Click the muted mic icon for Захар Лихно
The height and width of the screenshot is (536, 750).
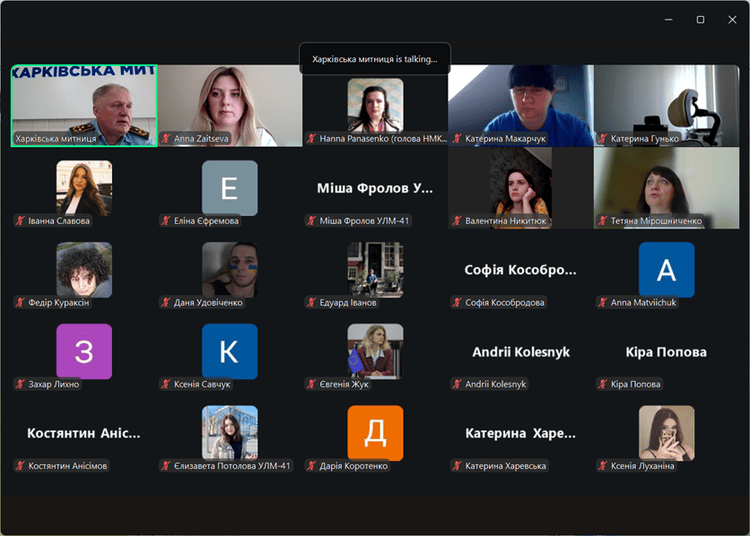[20, 384]
